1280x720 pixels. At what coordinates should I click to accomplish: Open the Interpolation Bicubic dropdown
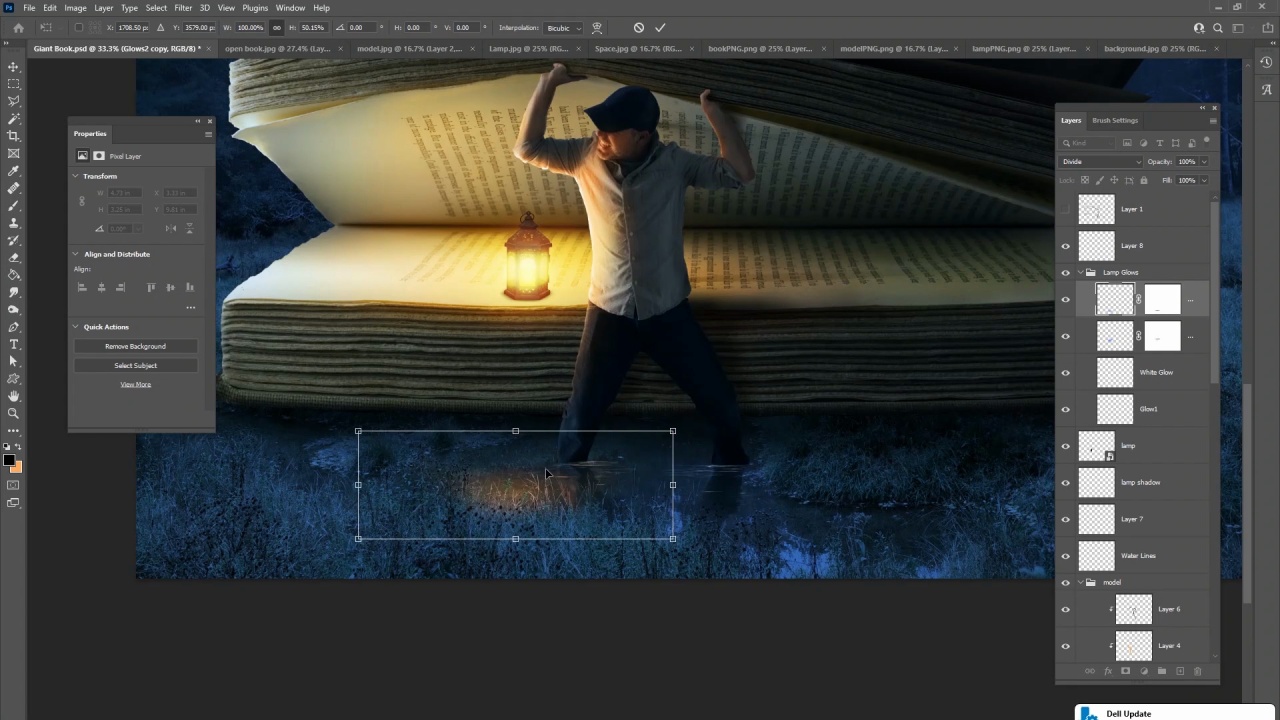click(564, 28)
